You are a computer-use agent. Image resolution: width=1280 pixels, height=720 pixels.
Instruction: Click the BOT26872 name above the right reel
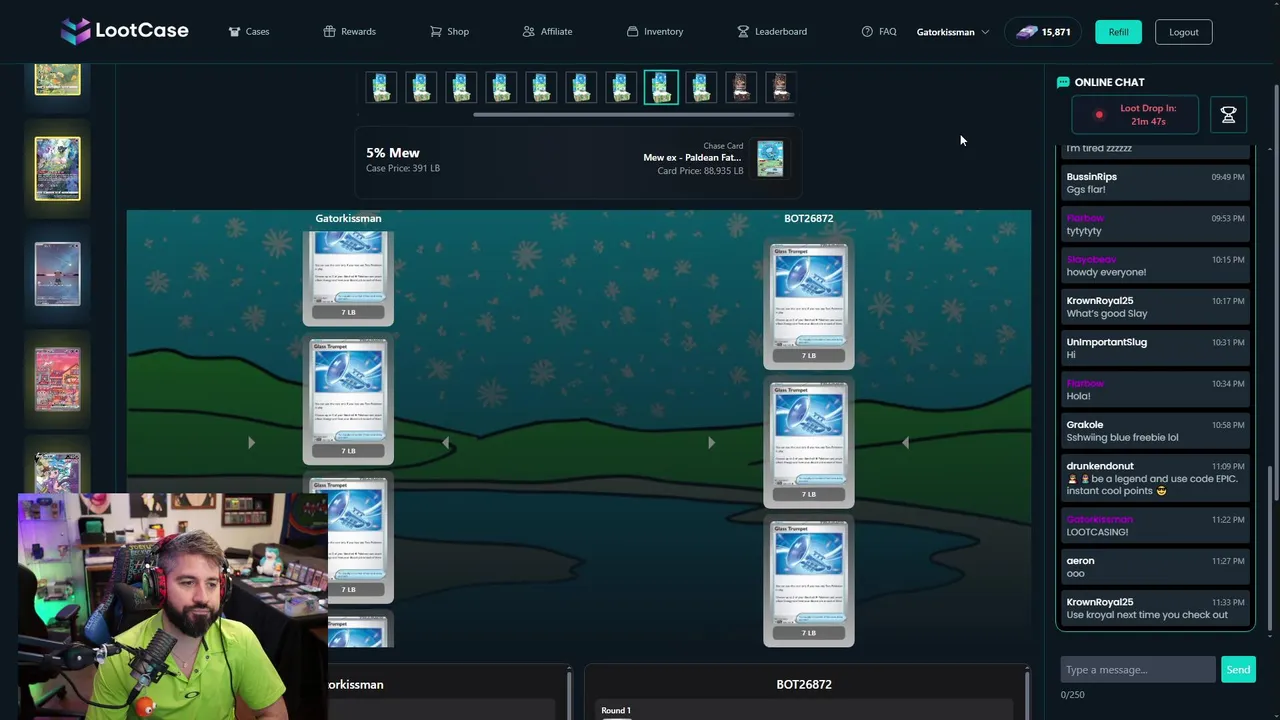click(x=808, y=218)
